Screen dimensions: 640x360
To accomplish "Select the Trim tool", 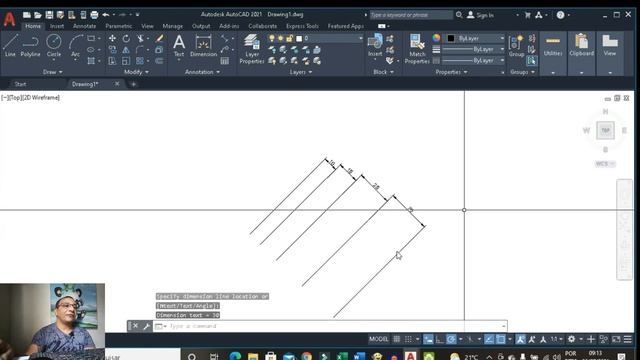I will [x=140, y=38].
